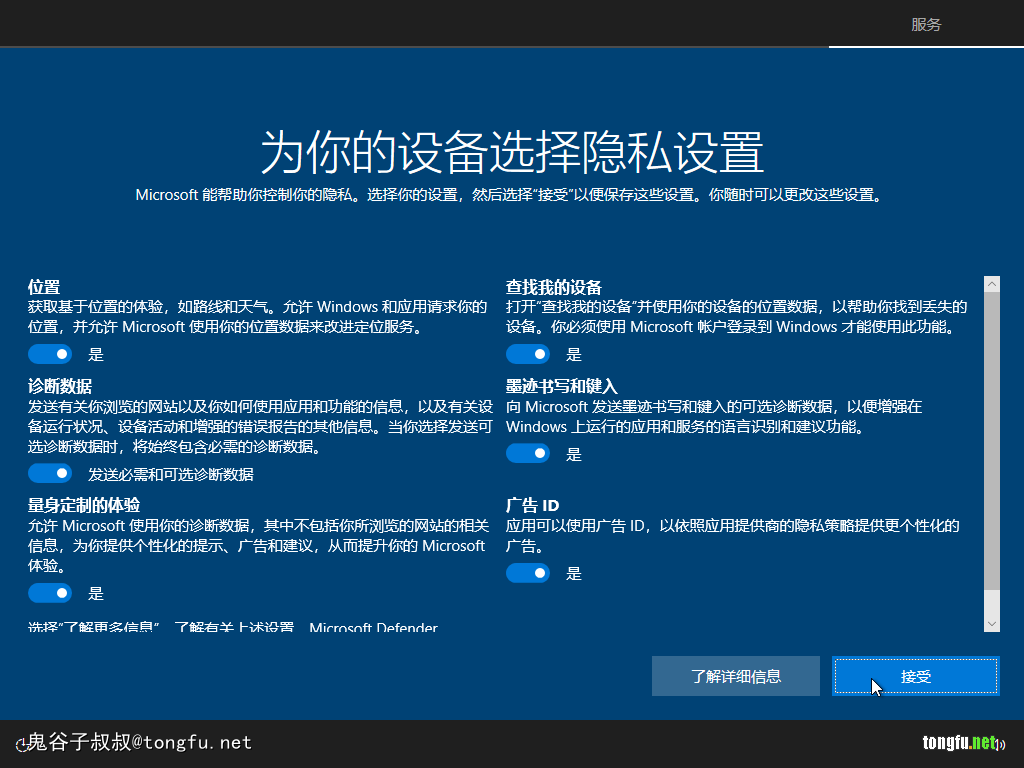Toggle the 量身定制的体验 switch
Screen dimensions: 1024x768
pos(50,593)
